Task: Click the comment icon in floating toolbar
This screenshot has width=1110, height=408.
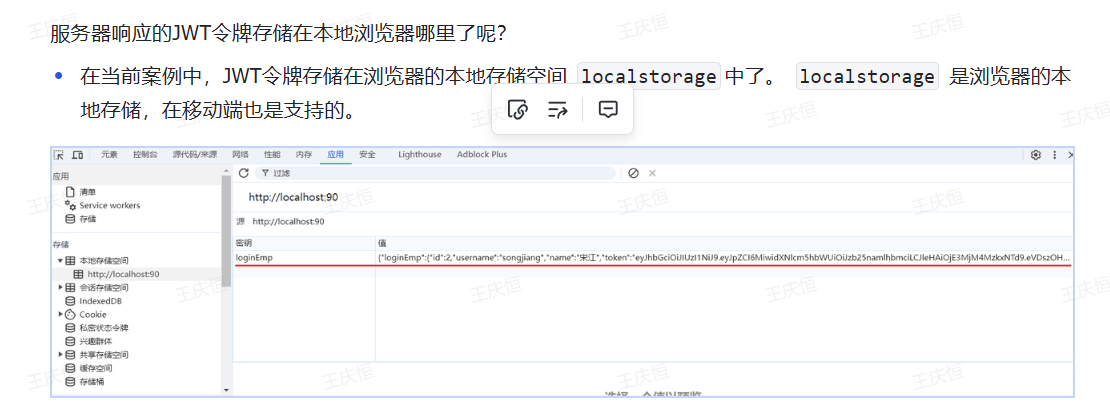Action: (x=608, y=110)
